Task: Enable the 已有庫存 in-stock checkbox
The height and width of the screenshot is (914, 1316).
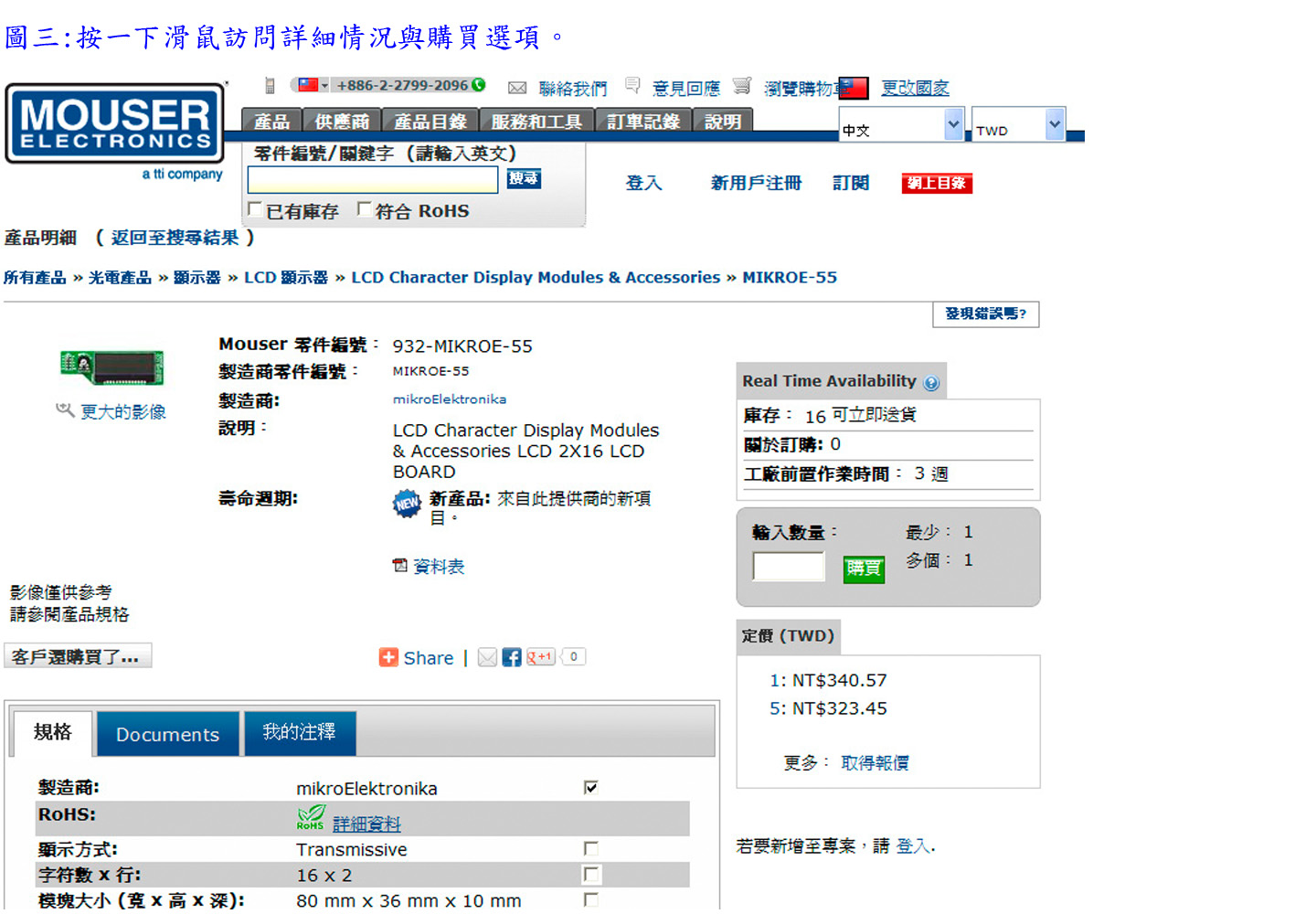Action: [x=255, y=209]
